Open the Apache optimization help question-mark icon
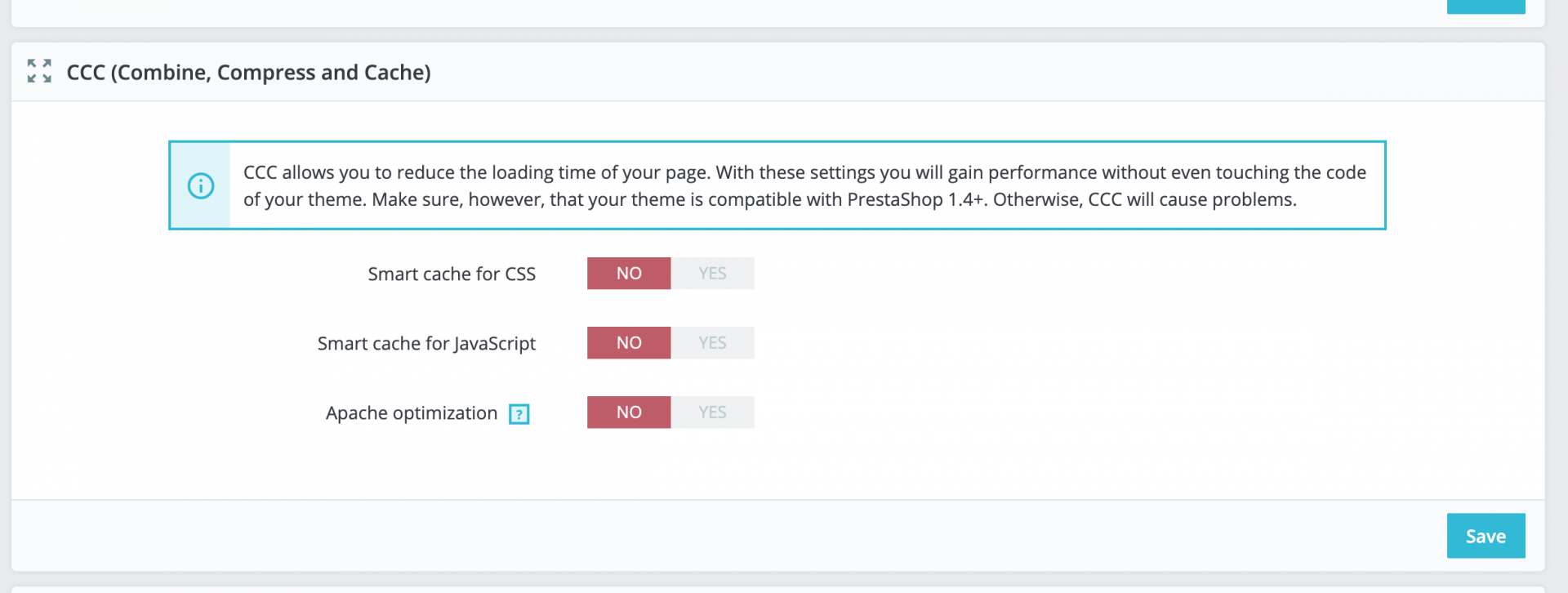Viewport: 1568px width, 593px height. (x=519, y=414)
